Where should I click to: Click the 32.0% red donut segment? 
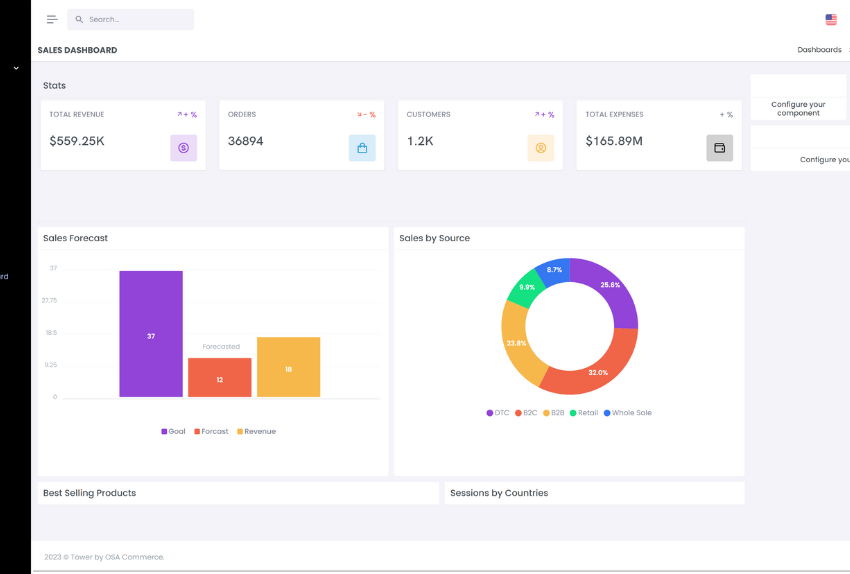coord(596,373)
